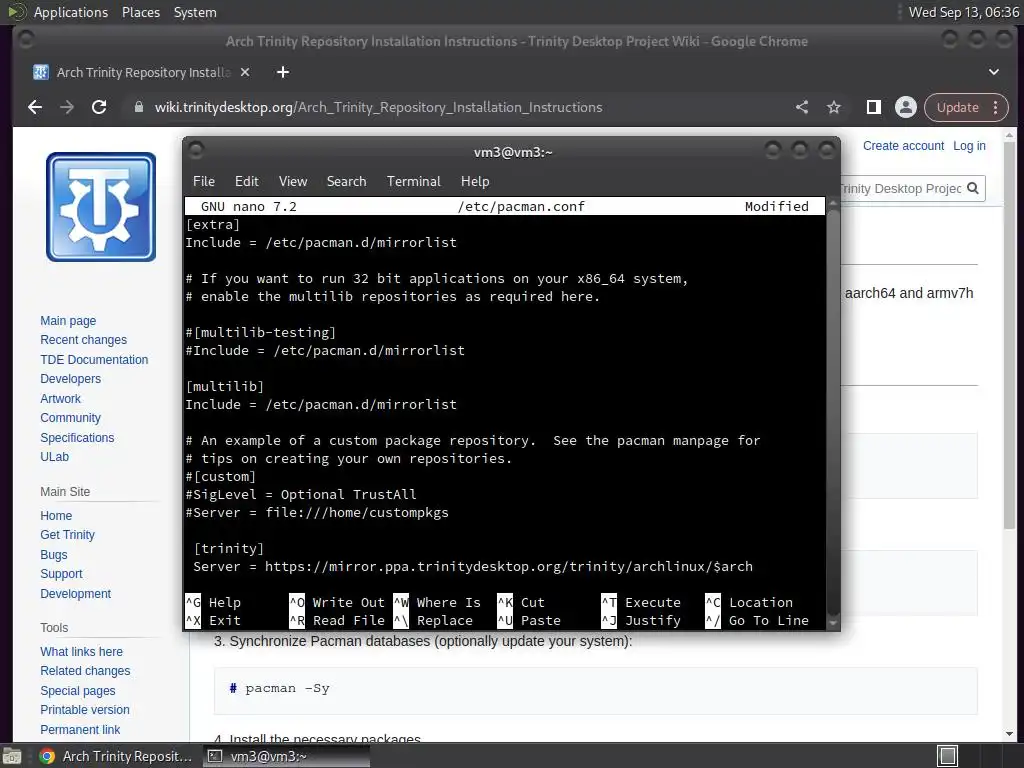The height and width of the screenshot is (768, 1024).
Task: Open the Main page sidebar link
Action: [68, 321]
